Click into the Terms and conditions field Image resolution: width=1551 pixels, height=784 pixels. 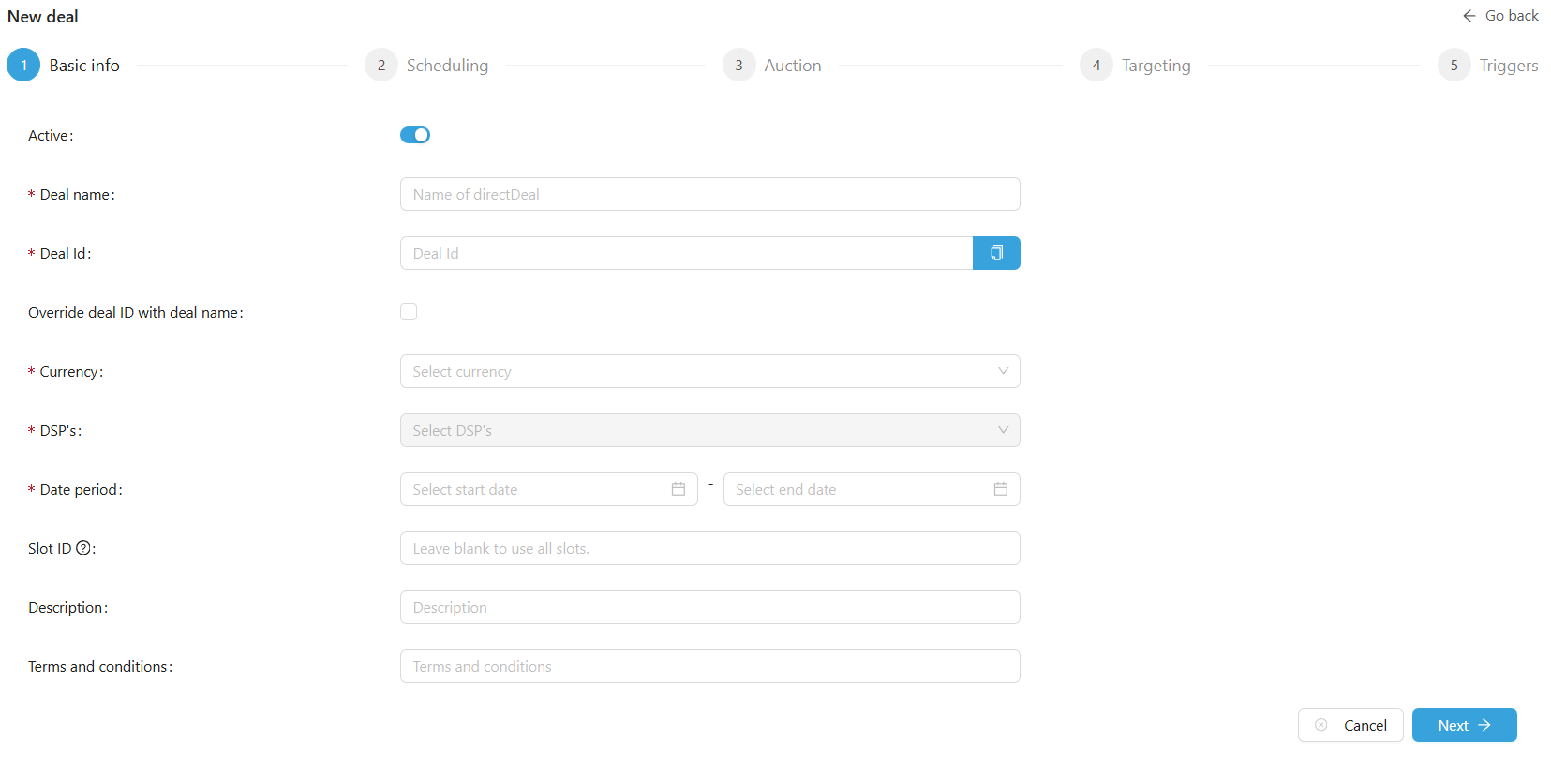point(709,666)
